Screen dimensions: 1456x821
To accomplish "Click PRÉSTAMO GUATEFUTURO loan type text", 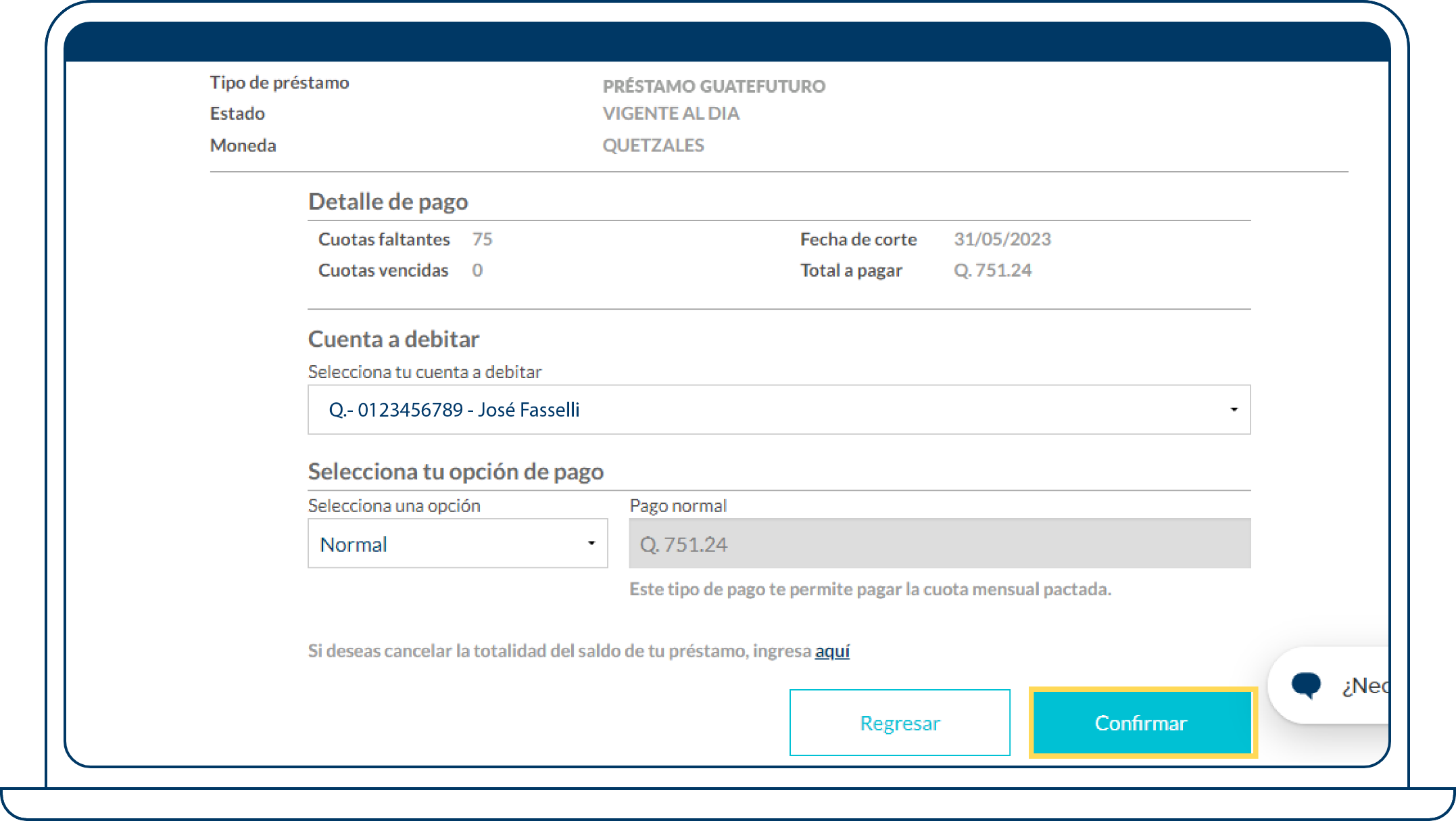I will [714, 86].
